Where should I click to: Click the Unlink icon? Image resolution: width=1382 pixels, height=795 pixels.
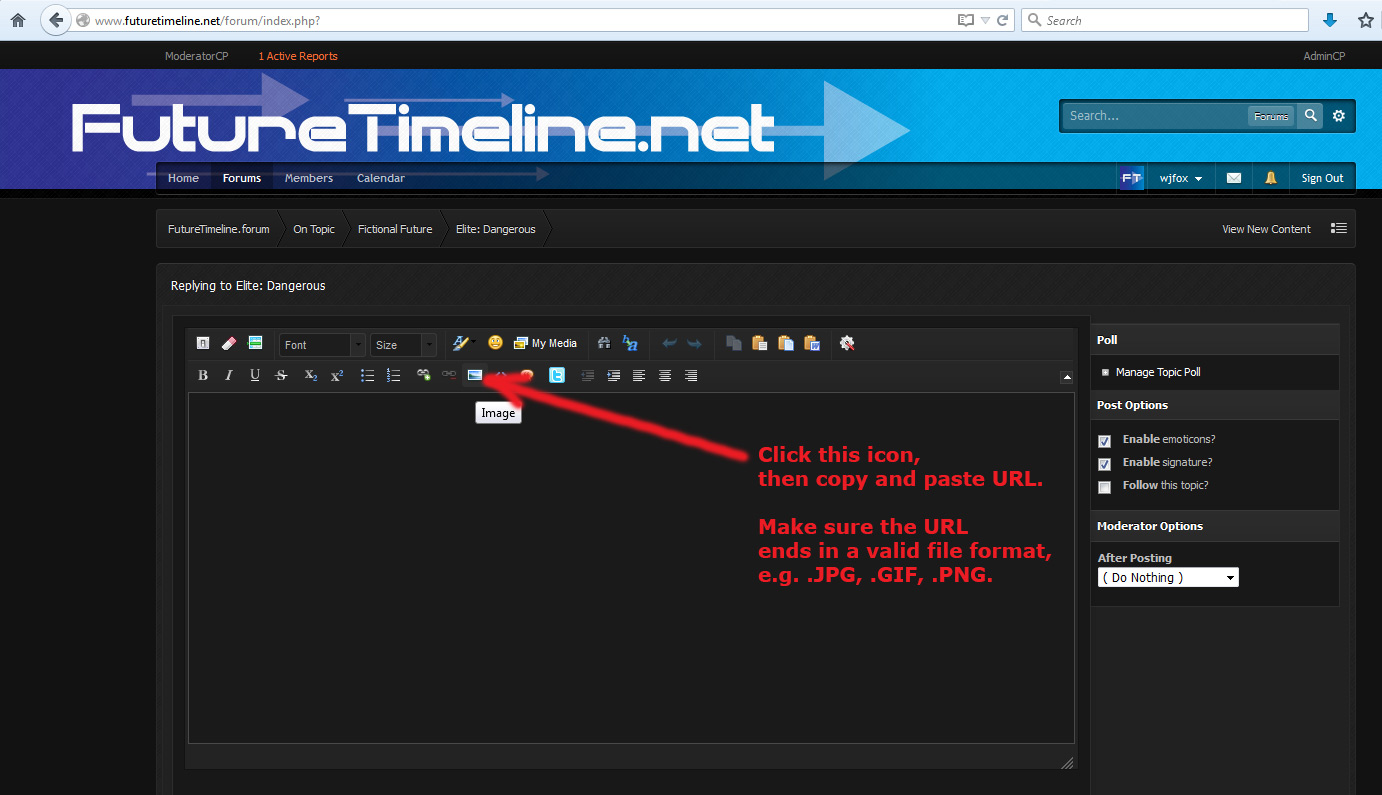tap(449, 375)
